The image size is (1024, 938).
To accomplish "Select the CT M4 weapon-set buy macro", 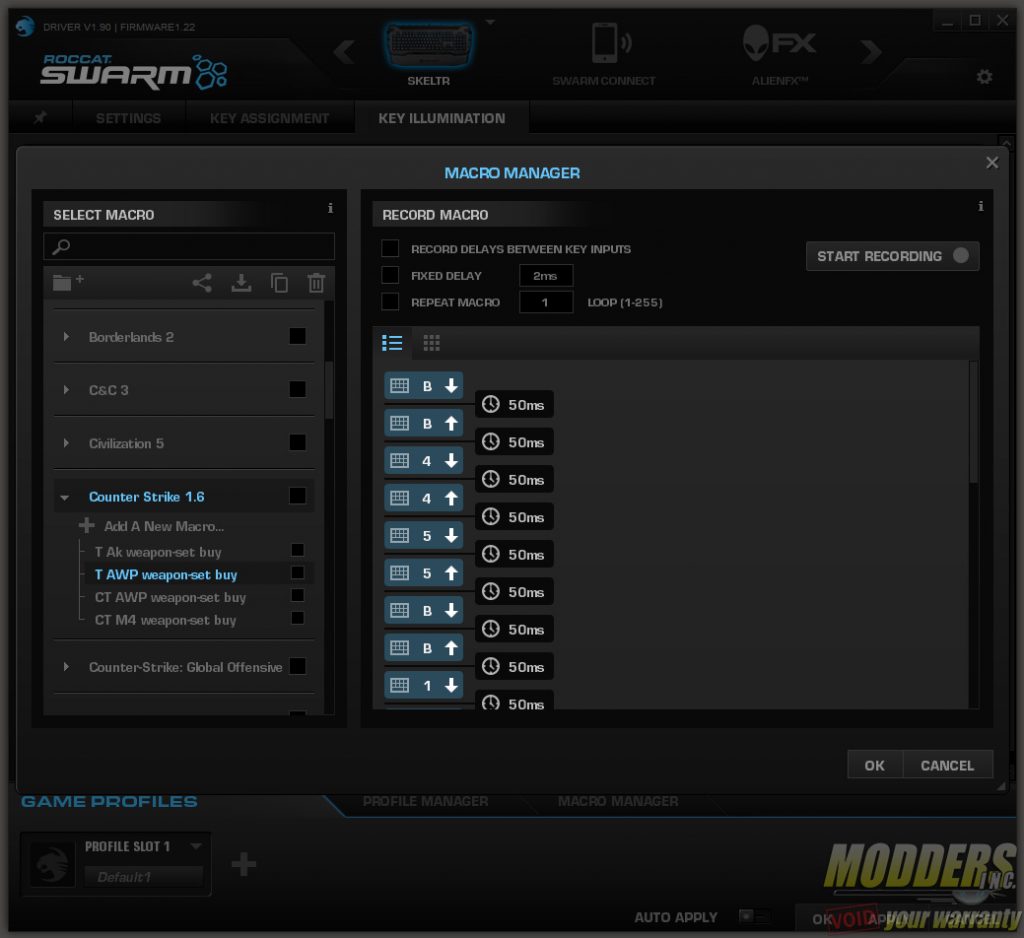I will click(x=165, y=620).
